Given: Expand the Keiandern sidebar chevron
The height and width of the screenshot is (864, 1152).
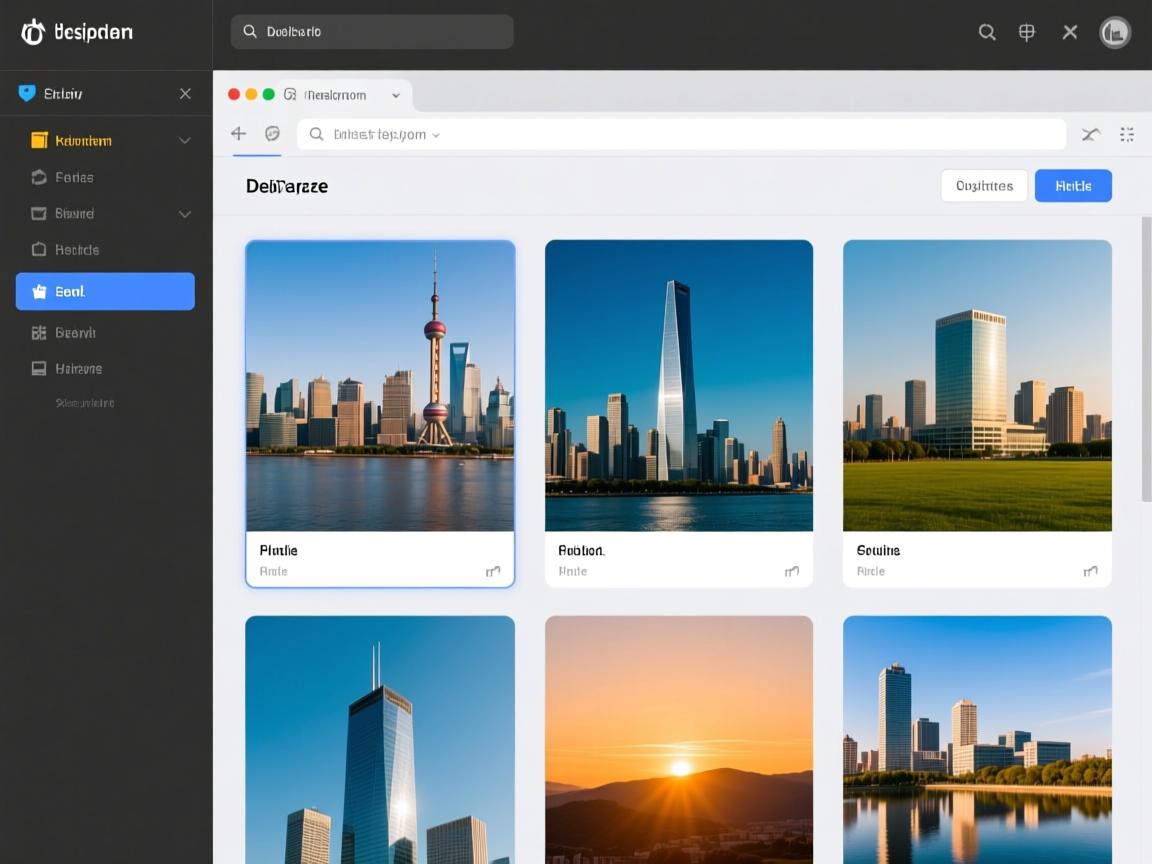Looking at the screenshot, I should point(185,141).
